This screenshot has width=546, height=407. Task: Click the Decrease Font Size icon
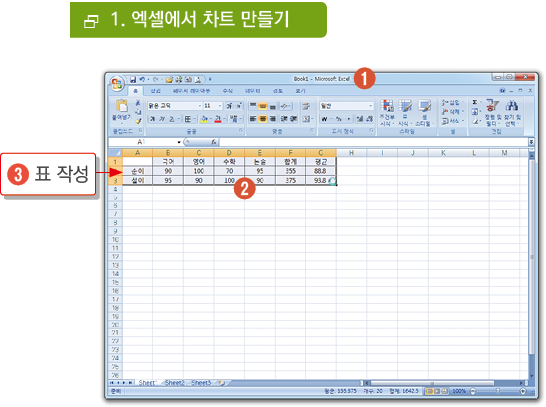point(239,105)
